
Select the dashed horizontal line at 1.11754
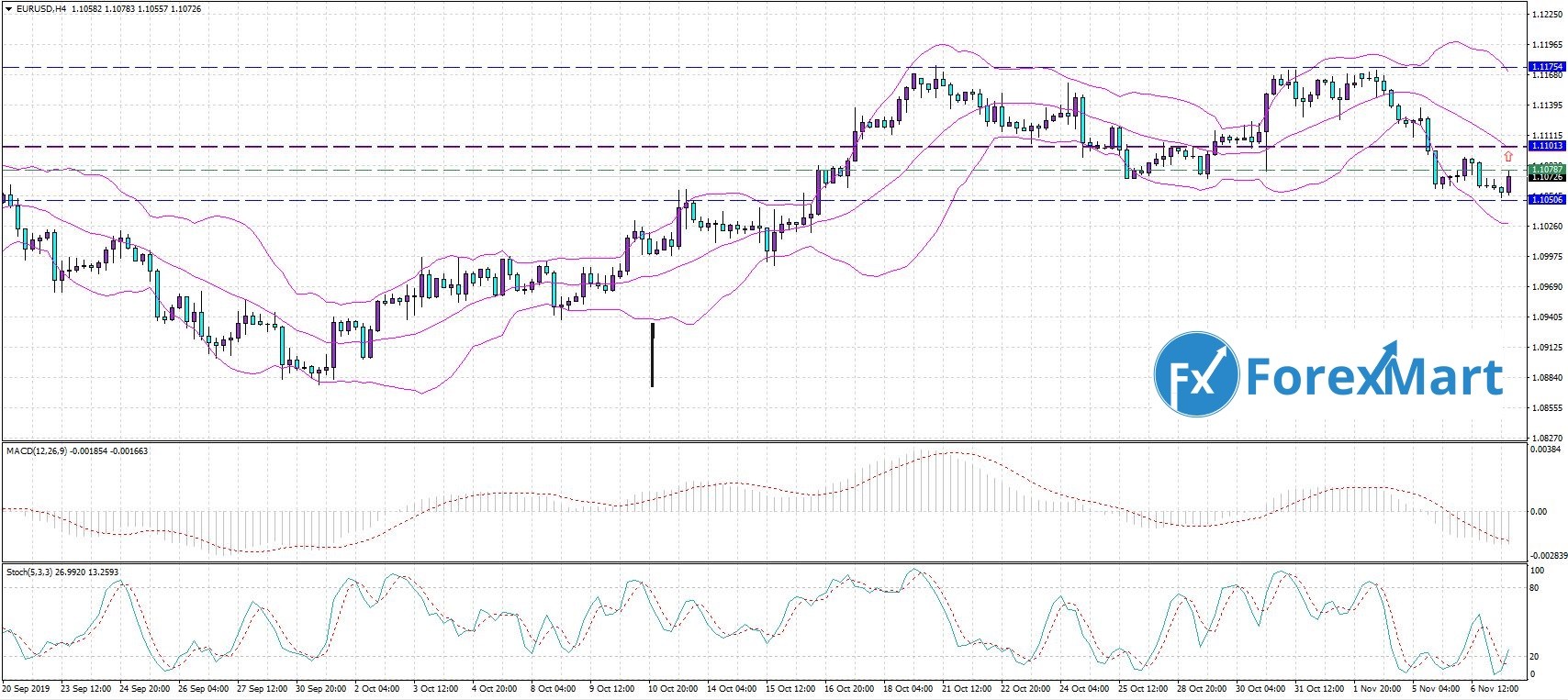(763, 67)
